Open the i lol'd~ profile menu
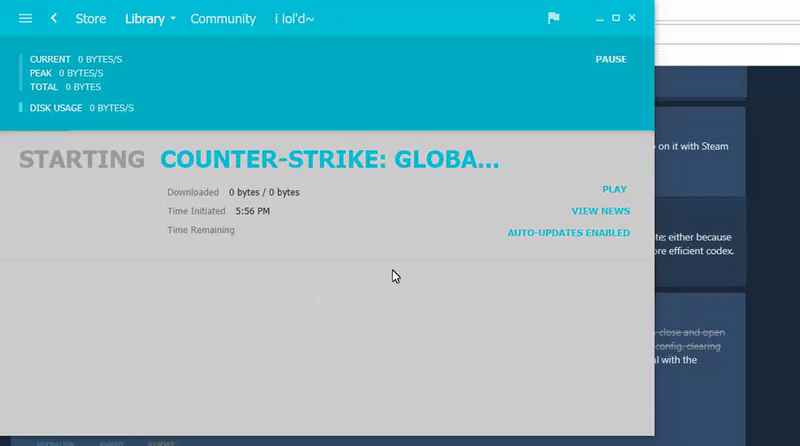 tap(294, 19)
